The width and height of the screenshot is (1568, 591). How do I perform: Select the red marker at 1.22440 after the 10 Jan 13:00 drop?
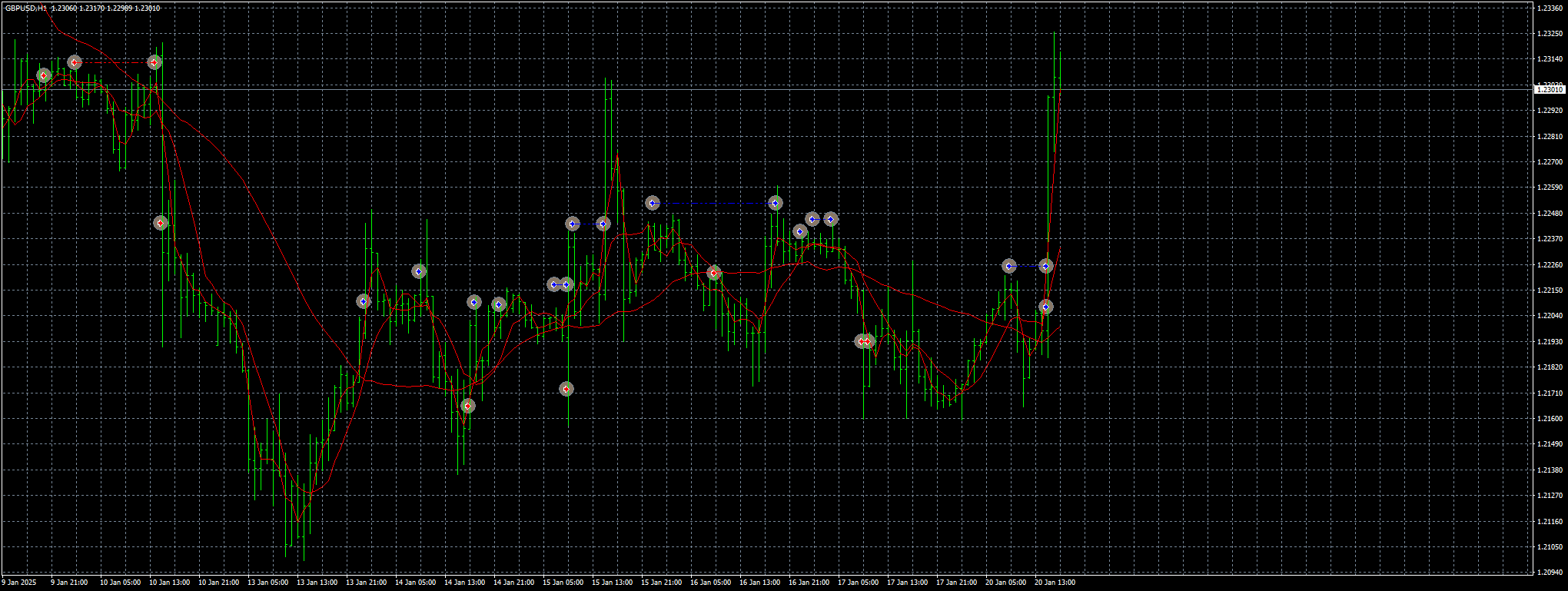(x=161, y=223)
